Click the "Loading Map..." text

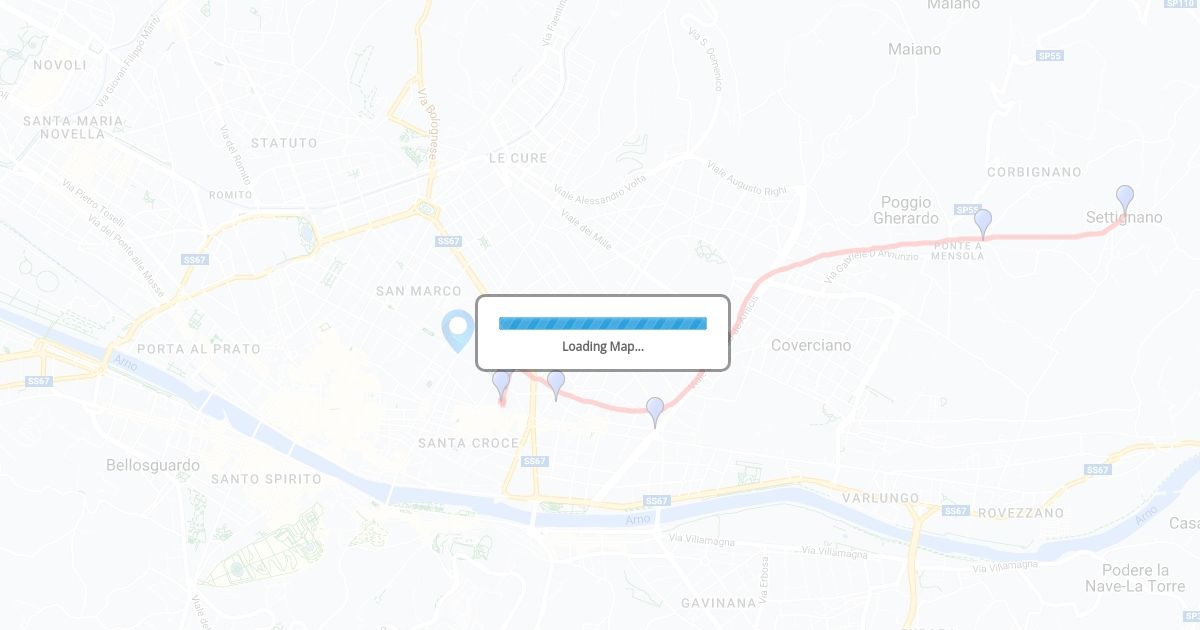pyautogui.click(x=603, y=347)
